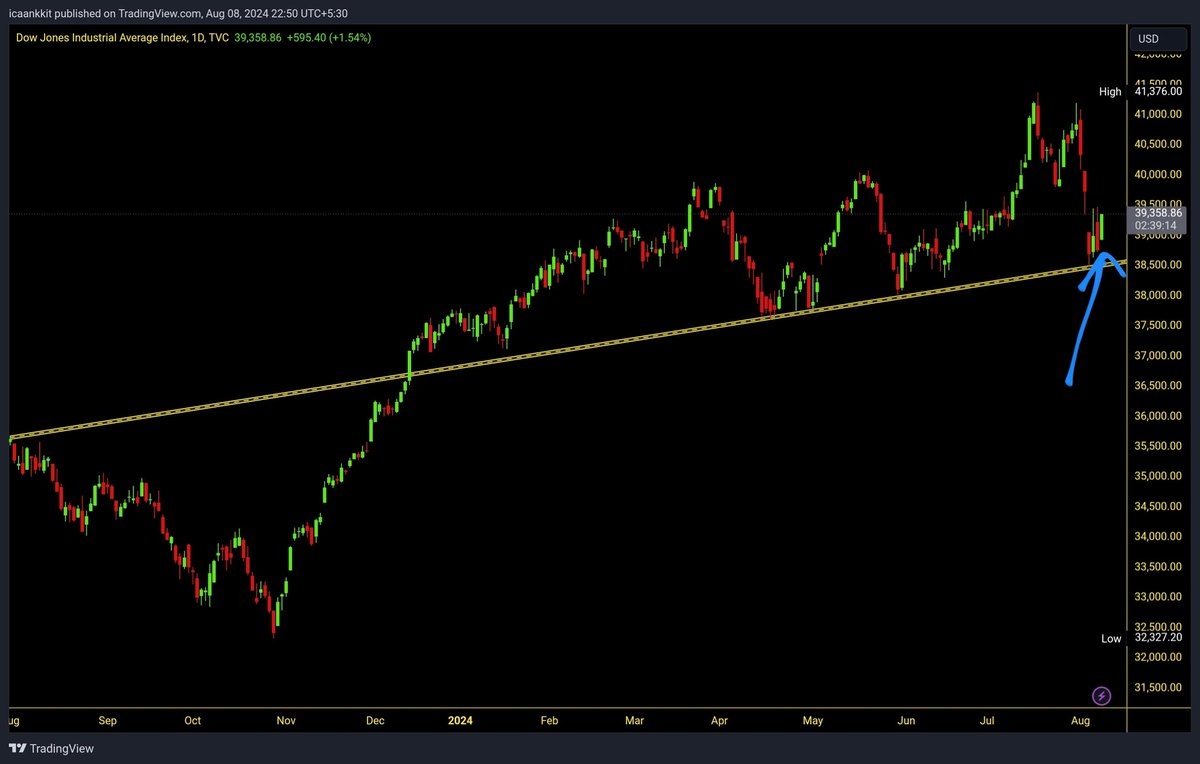Click the Nov label on time axis
1200x764 pixels.
[x=286, y=720]
